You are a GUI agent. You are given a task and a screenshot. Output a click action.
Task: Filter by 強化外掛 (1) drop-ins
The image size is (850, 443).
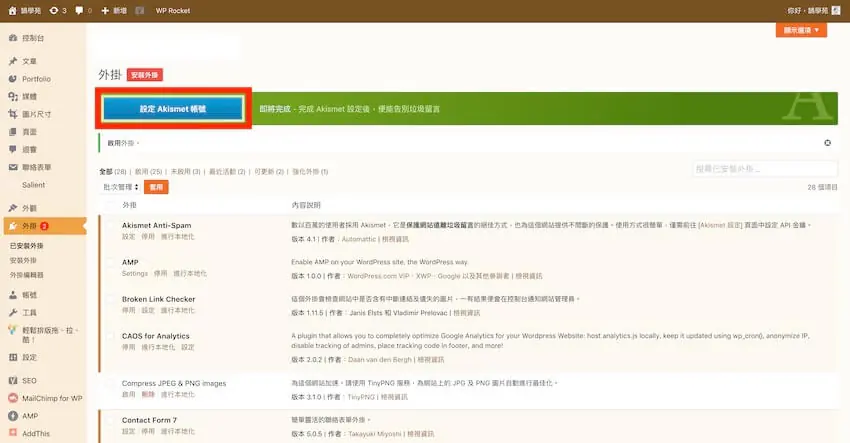pyautogui.click(x=310, y=171)
